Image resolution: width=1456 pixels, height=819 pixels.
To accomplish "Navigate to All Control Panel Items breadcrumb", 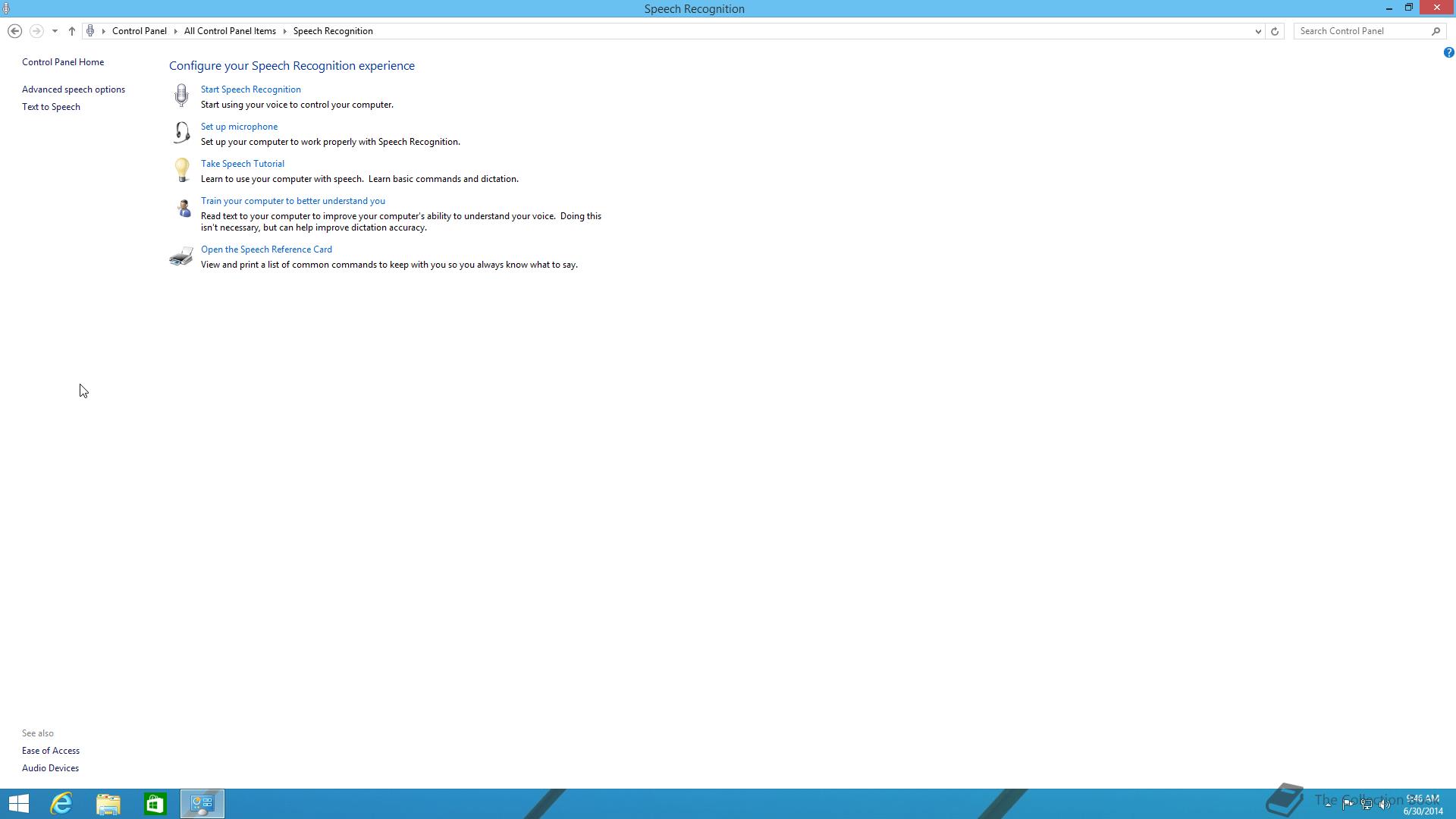I will tap(230, 31).
